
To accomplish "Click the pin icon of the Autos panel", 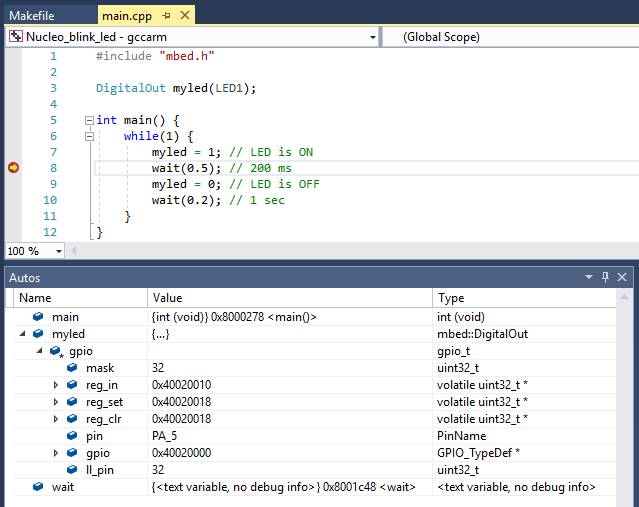I will [605, 277].
